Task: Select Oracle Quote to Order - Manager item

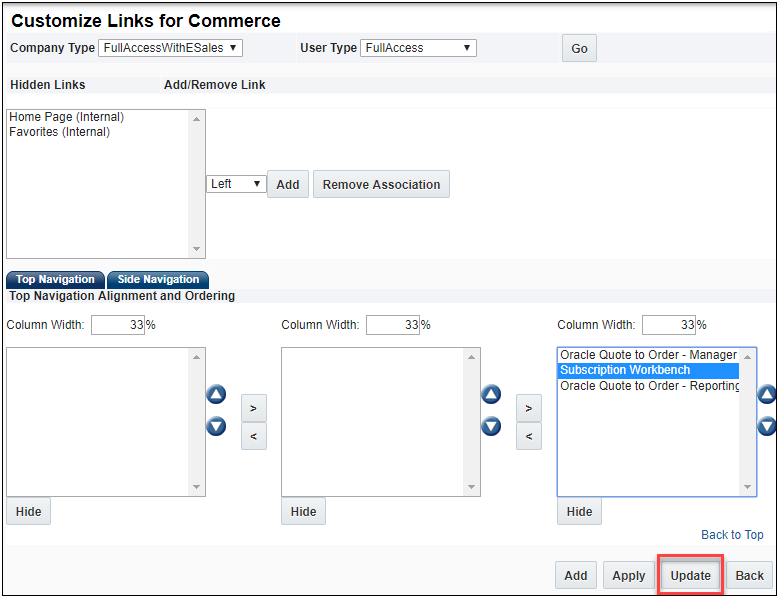Action: 648,355
